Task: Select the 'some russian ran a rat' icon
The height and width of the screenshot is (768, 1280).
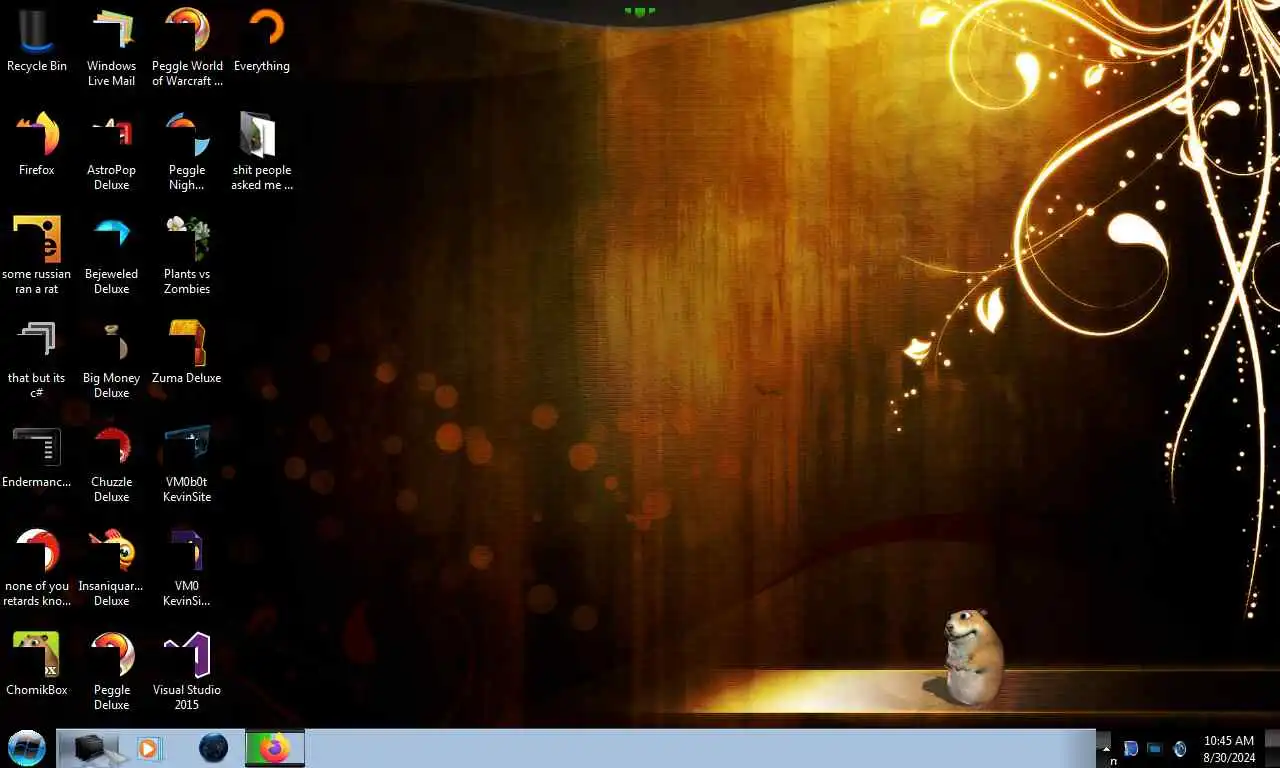Action: [37, 256]
